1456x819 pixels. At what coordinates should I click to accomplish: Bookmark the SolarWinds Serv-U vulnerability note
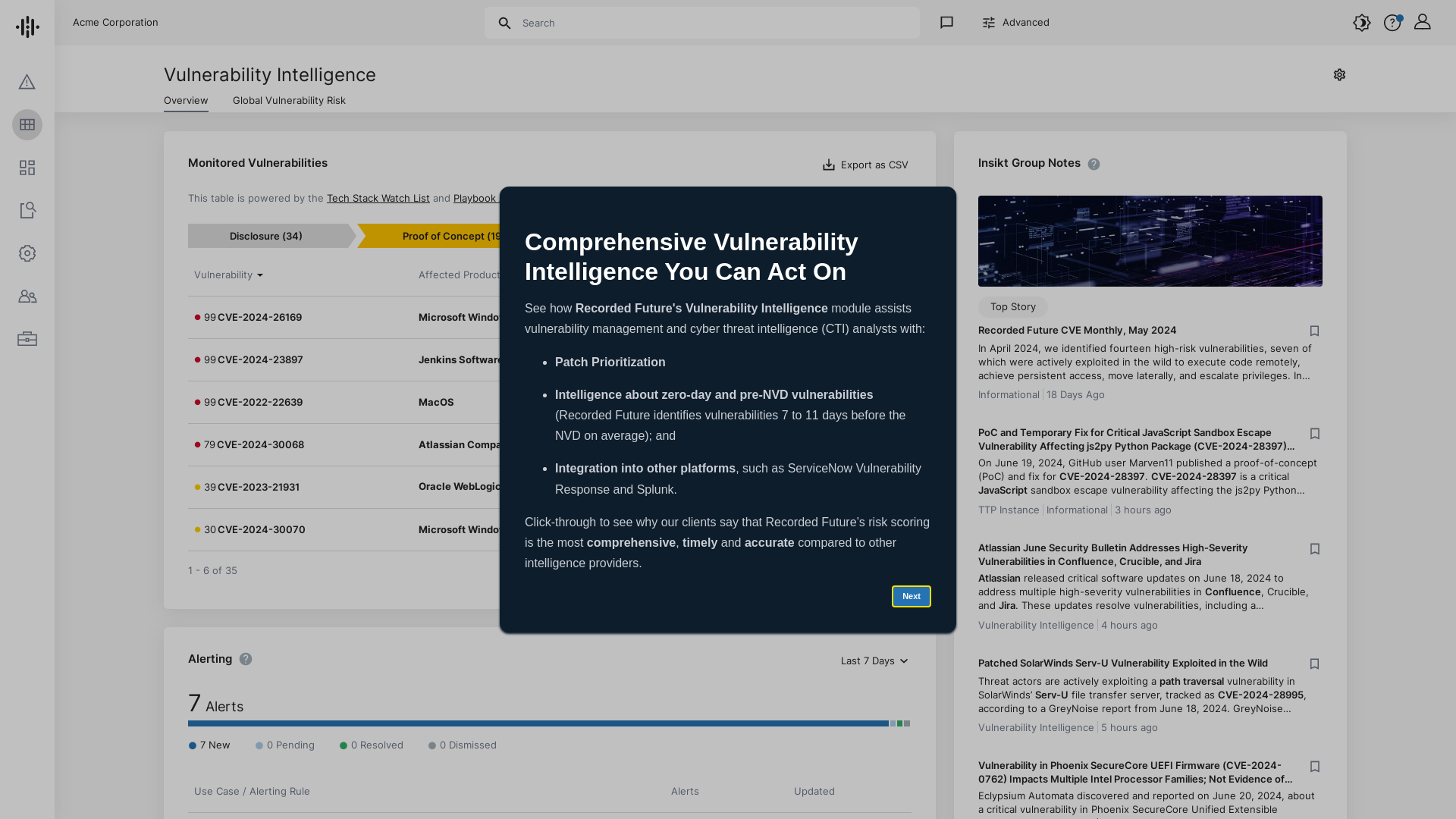pyautogui.click(x=1315, y=664)
